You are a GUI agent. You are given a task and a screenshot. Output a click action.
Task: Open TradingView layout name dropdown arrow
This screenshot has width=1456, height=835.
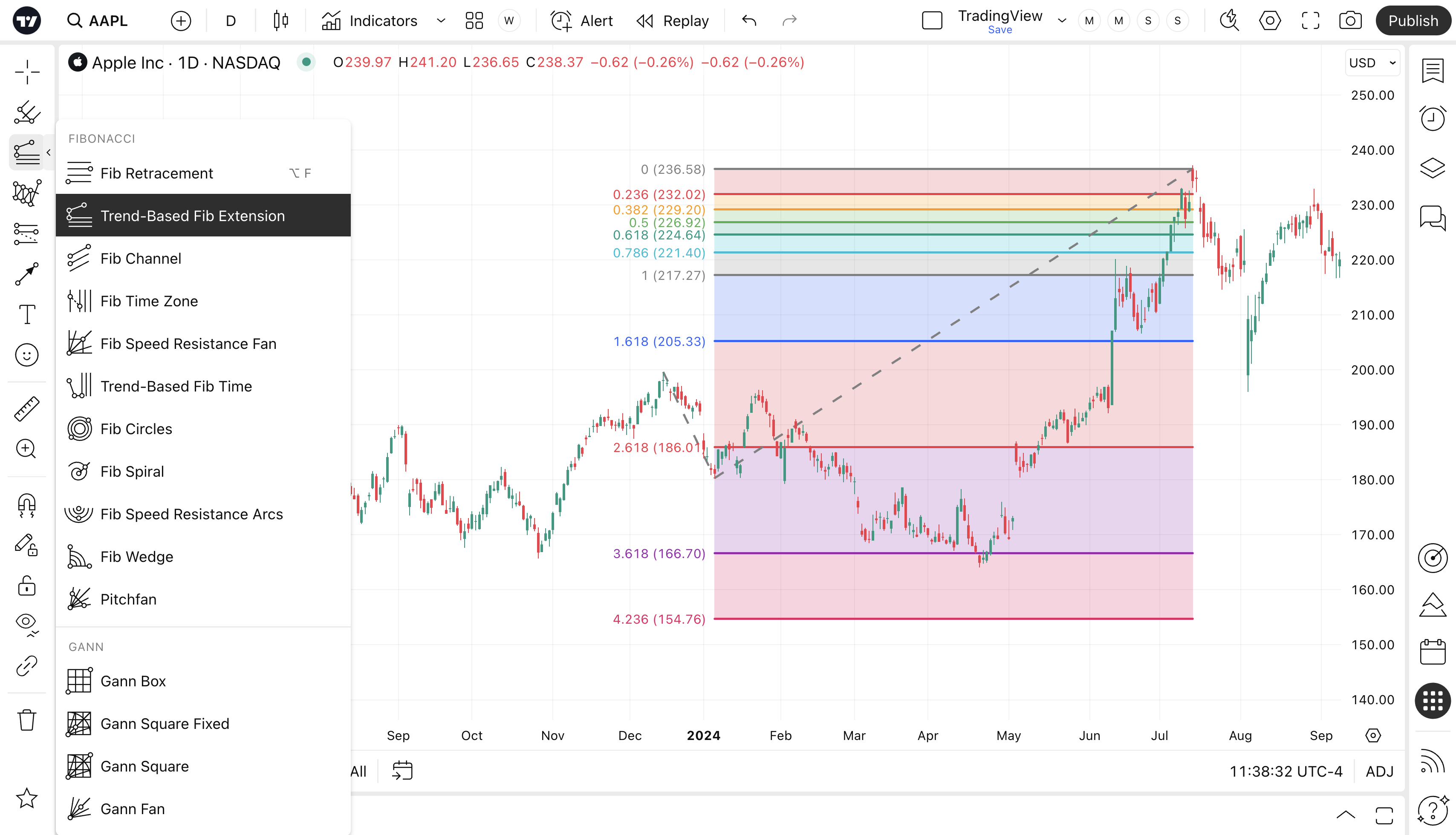pos(1062,21)
